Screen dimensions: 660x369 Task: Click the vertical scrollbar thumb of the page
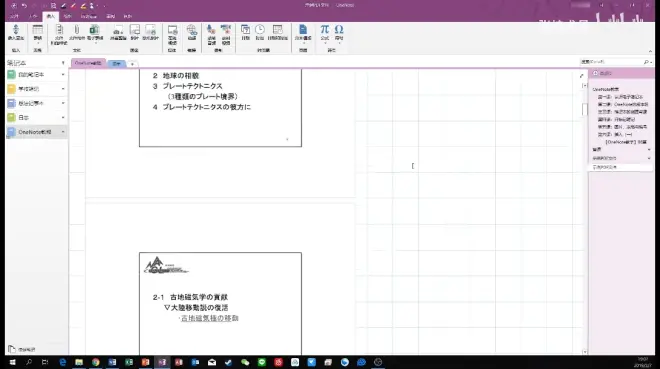pos(585,109)
